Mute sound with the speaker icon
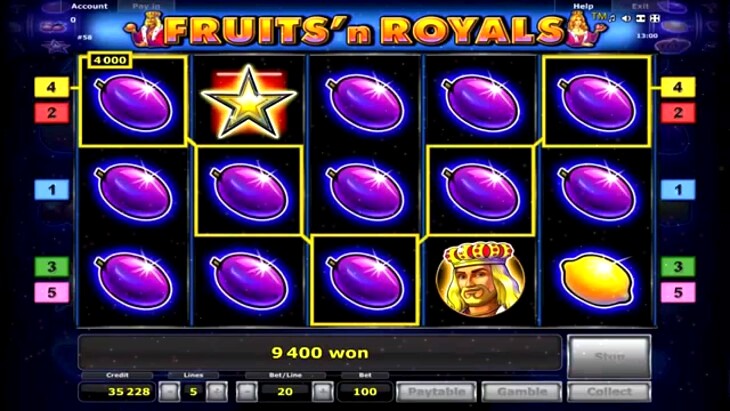730x411 pixels. [x=627, y=18]
